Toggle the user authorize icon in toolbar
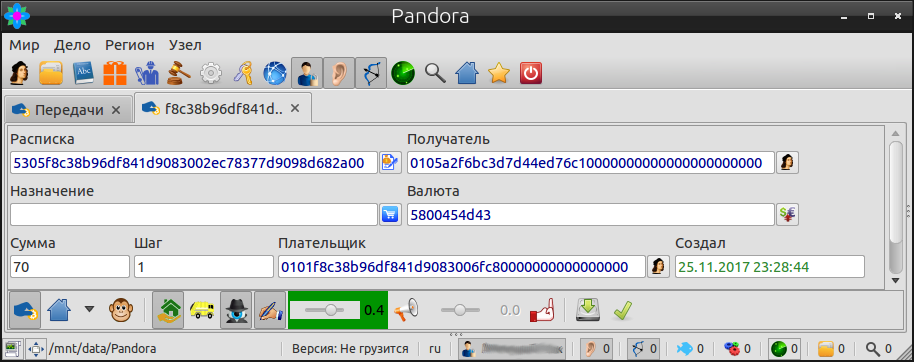This screenshot has height=362, width=914. click(x=307, y=73)
